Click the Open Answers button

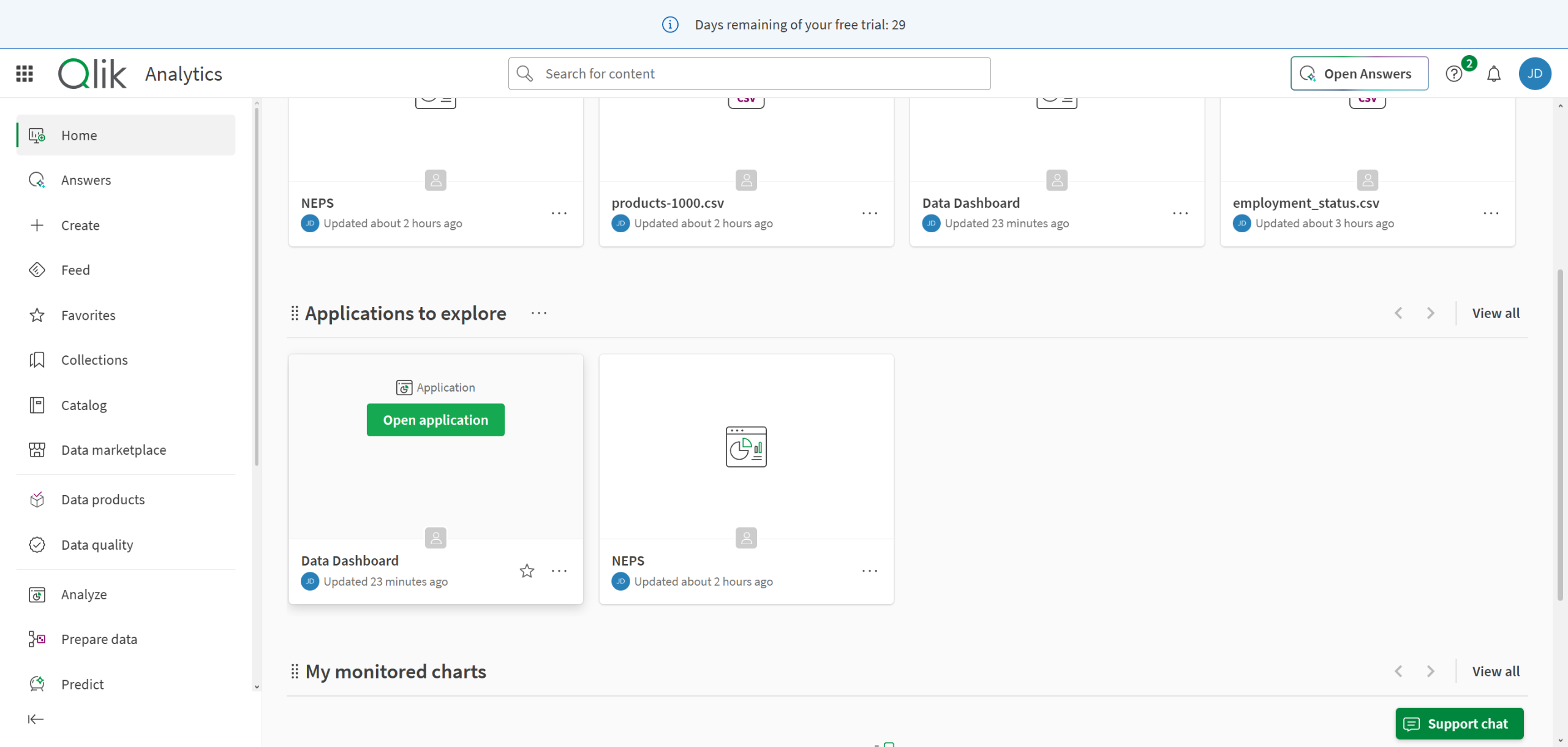[x=1359, y=74]
